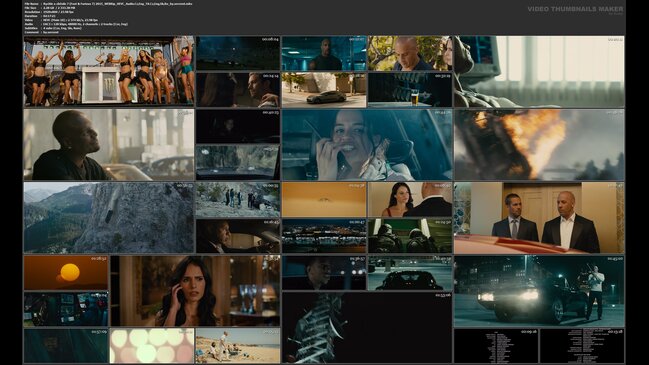
Task: Click the fiery explosion thumbnail
Action: [539, 145]
